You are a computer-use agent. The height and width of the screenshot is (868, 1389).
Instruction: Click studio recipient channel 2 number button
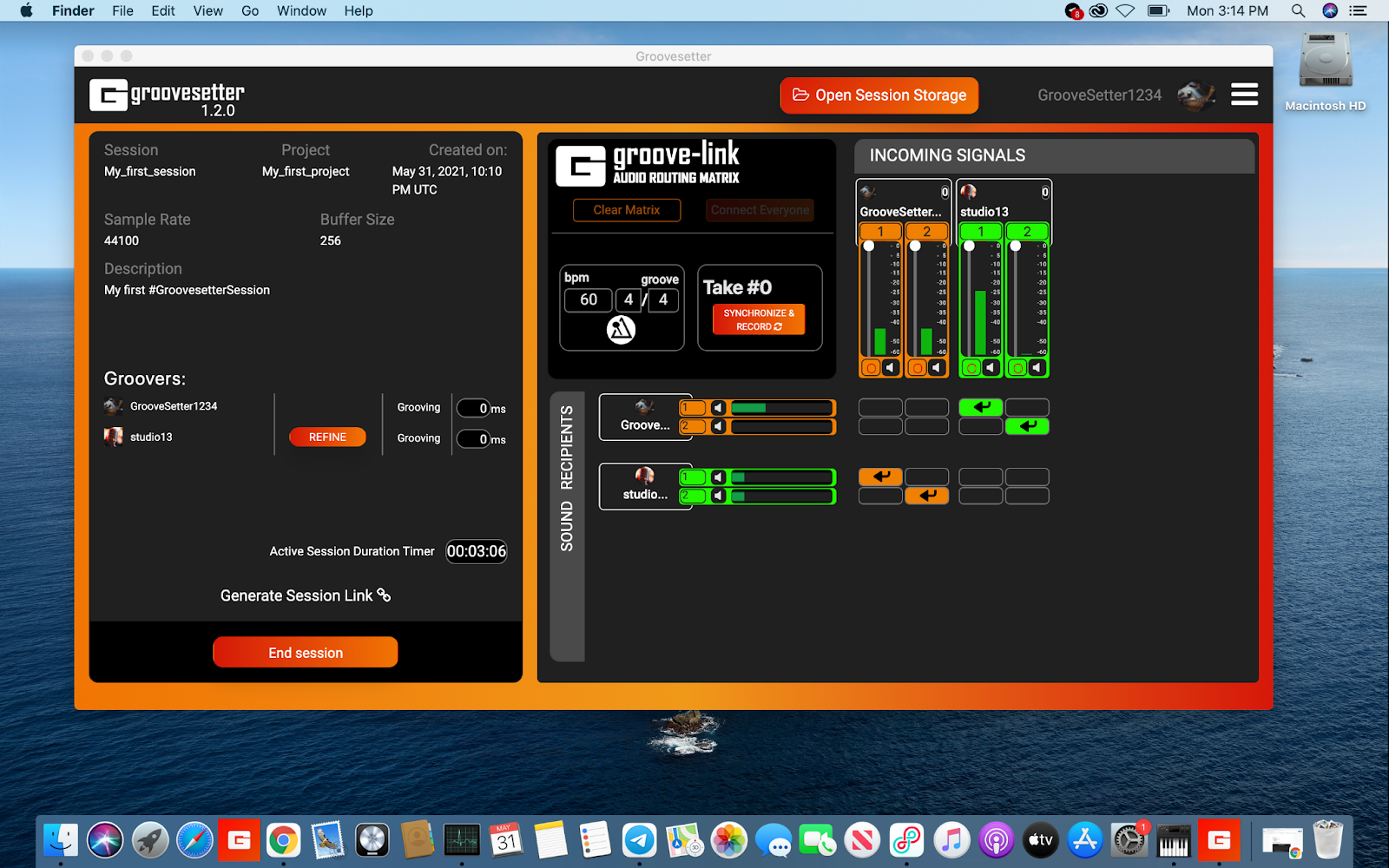(693, 496)
